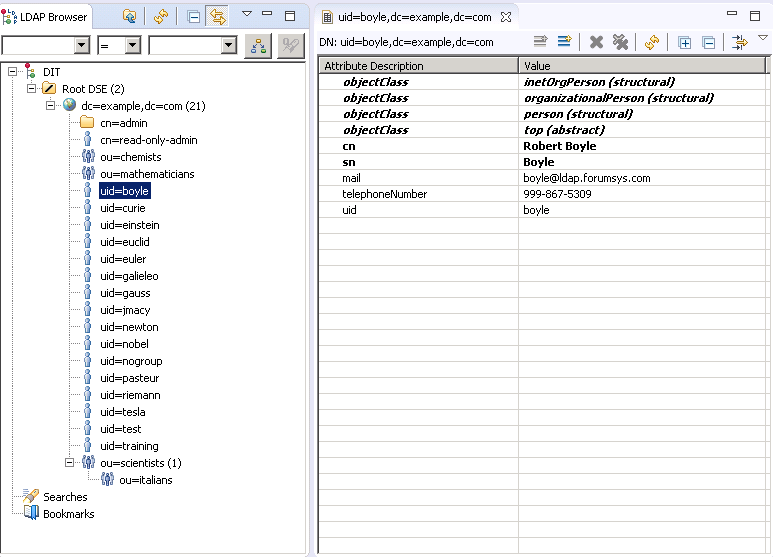Open the filter editor hierarchy button
The height and width of the screenshot is (557, 773).
pyautogui.click(x=258, y=46)
